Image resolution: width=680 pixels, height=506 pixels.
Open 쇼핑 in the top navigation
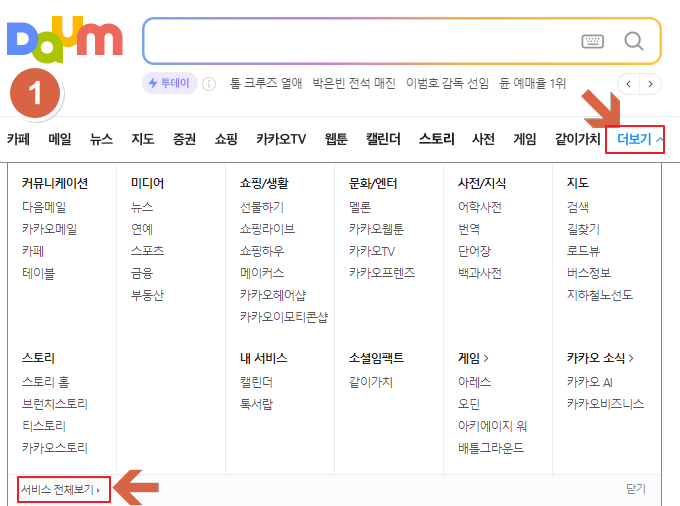click(x=226, y=139)
